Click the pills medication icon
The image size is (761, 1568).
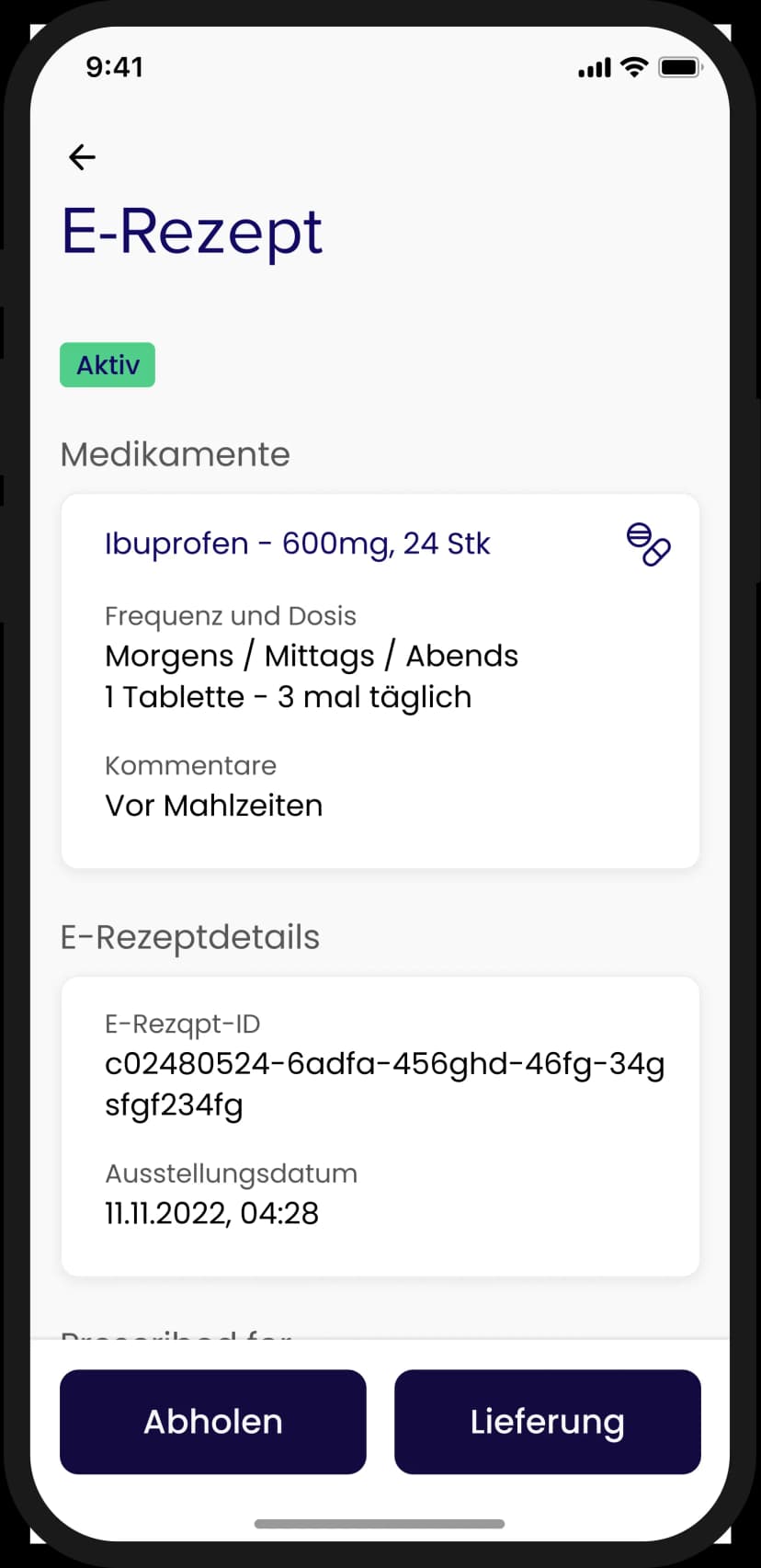tap(648, 544)
